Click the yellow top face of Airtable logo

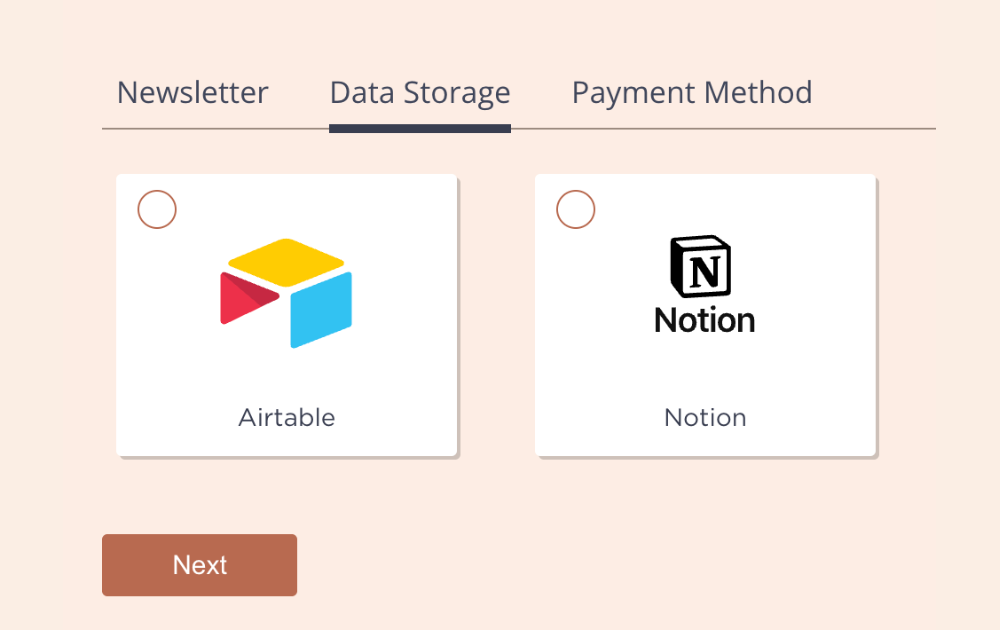286,262
